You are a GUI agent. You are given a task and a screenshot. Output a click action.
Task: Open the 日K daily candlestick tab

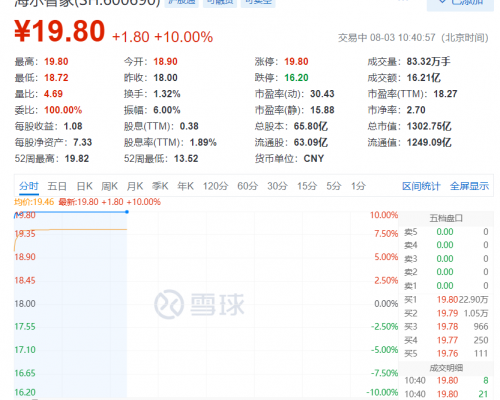coord(85,186)
